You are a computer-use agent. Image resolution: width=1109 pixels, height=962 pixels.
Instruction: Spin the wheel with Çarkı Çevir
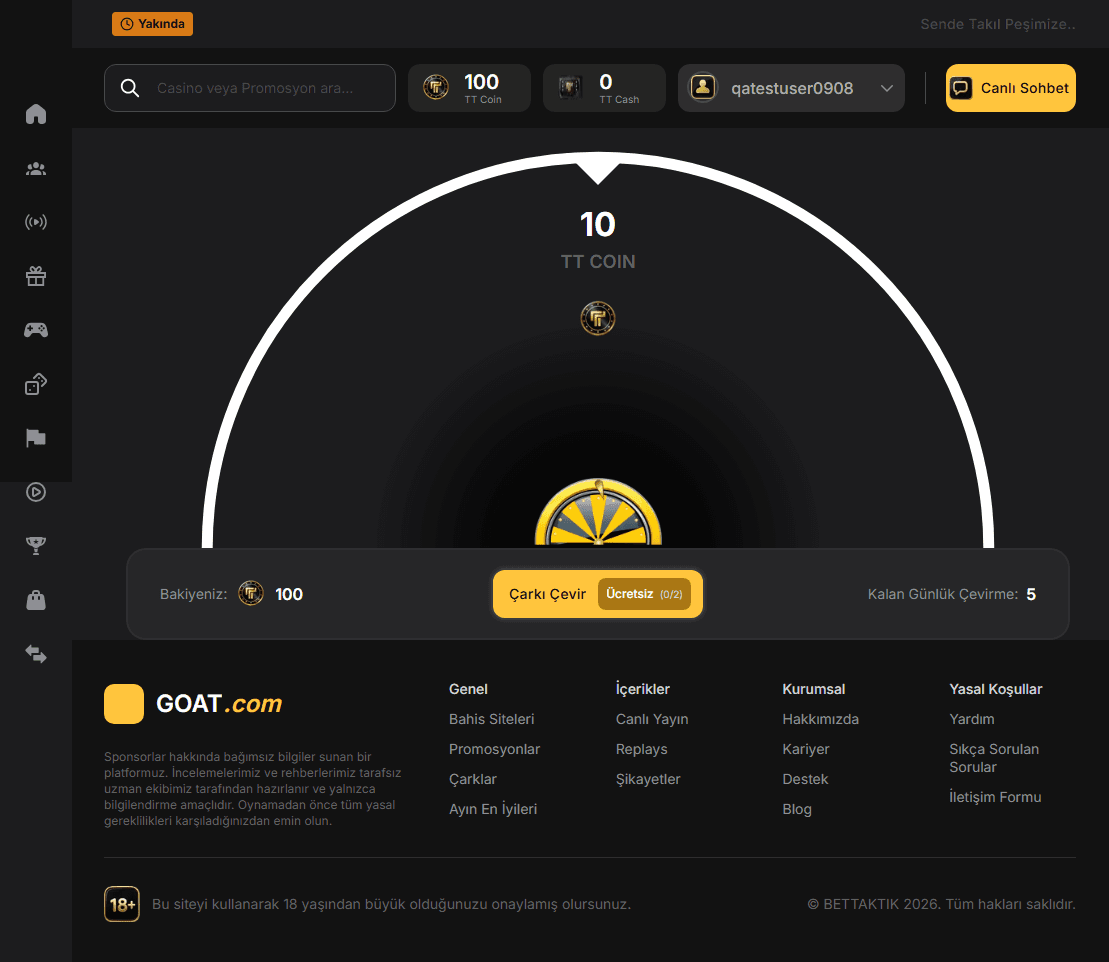(598, 594)
